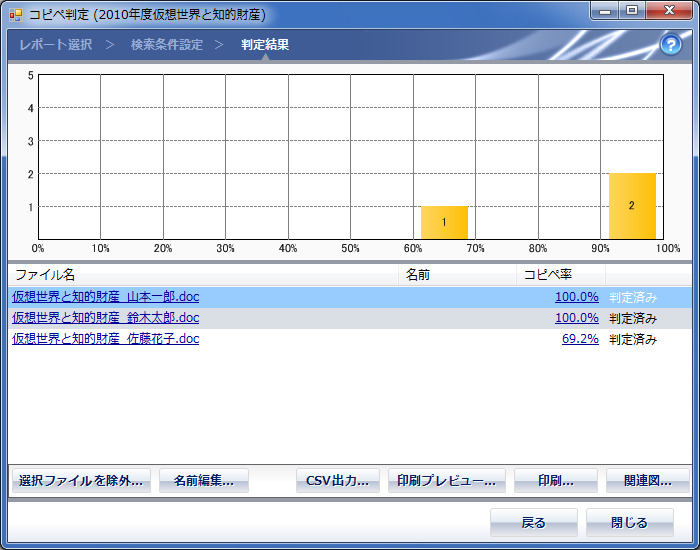700x550 pixels.
Task: Click 100.0% rate for 鈴木太郎
Action: (x=576, y=318)
